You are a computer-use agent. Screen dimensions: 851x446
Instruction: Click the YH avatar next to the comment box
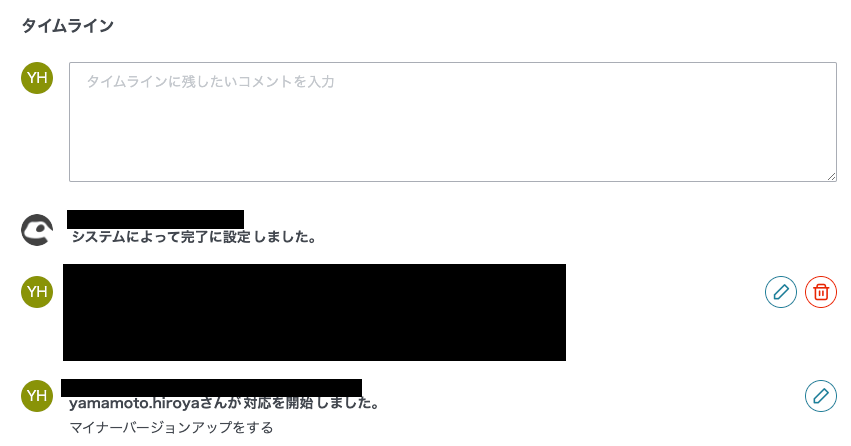(37, 78)
